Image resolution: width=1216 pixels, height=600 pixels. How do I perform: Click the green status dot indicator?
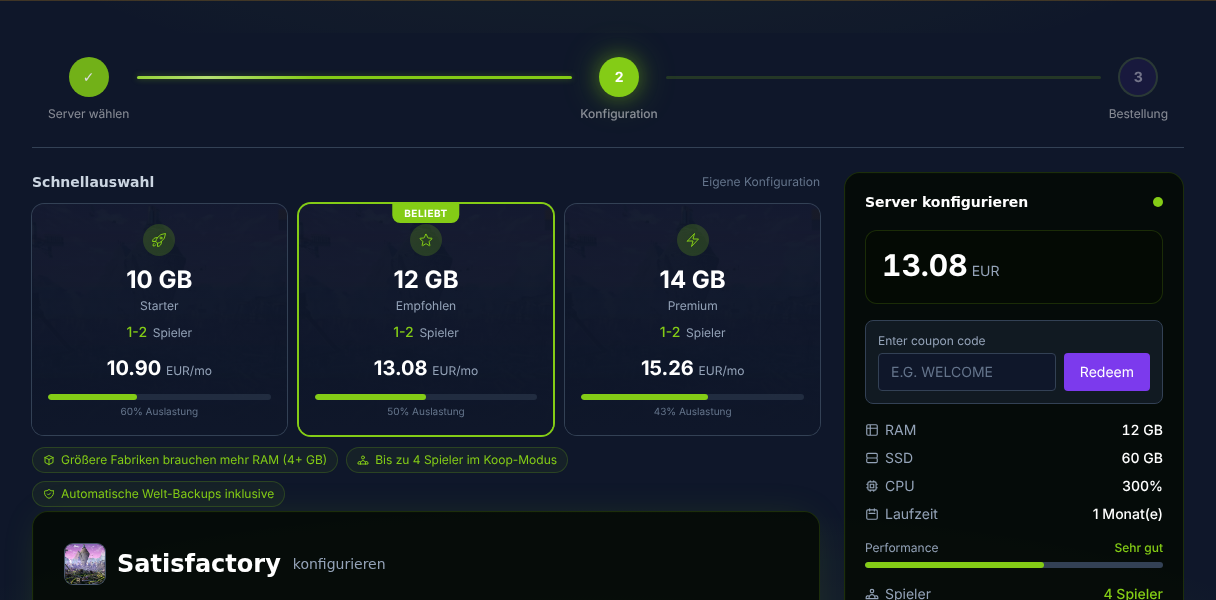tap(1158, 202)
